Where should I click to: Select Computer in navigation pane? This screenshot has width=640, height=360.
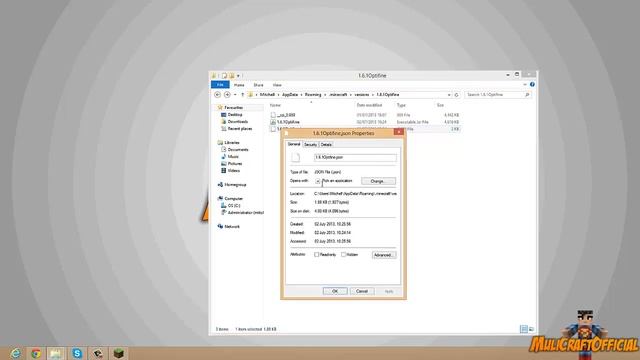pyautogui.click(x=233, y=199)
